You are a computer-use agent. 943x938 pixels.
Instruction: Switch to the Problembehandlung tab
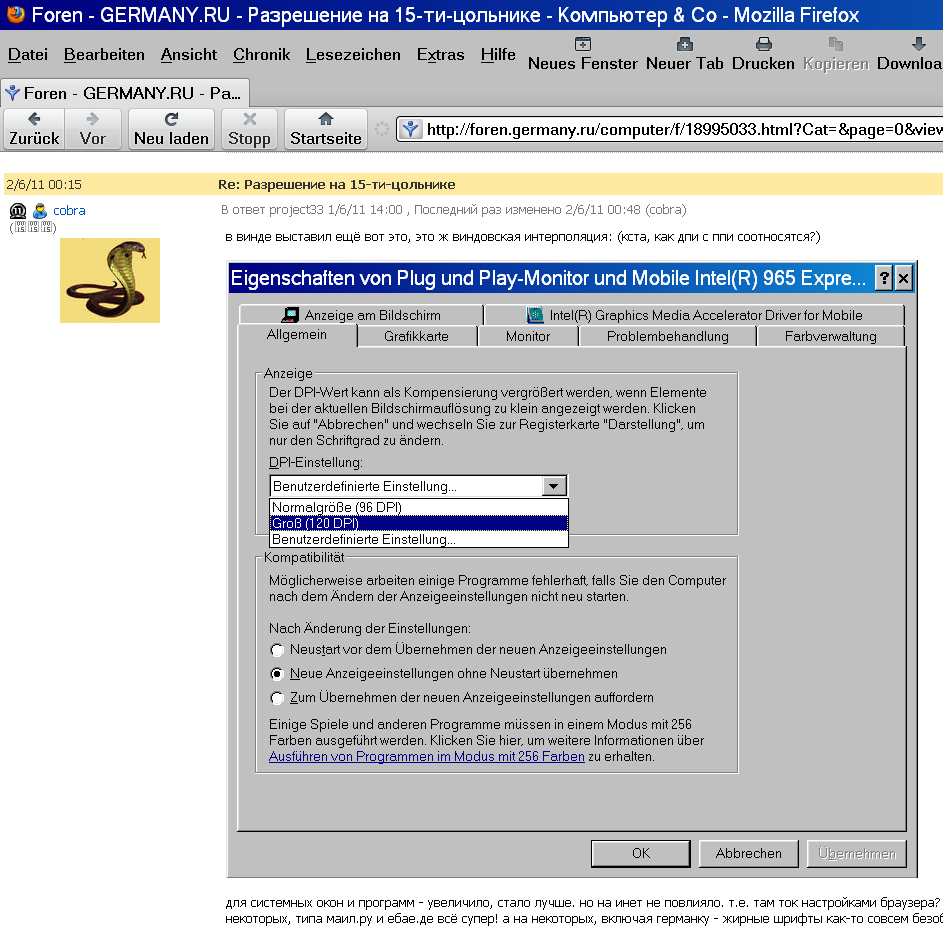pos(668,336)
